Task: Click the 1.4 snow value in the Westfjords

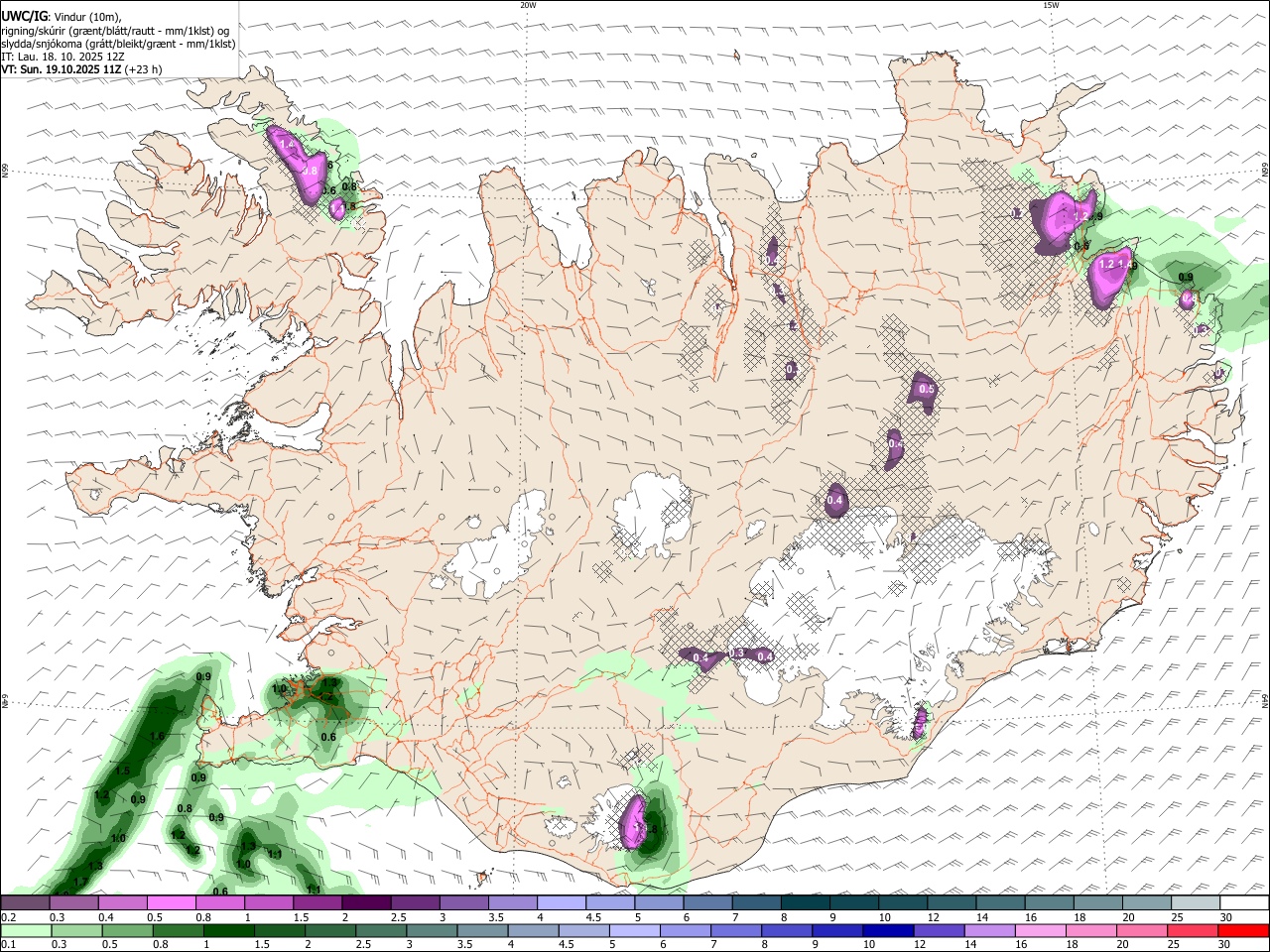Action: click(x=288, y=145)
